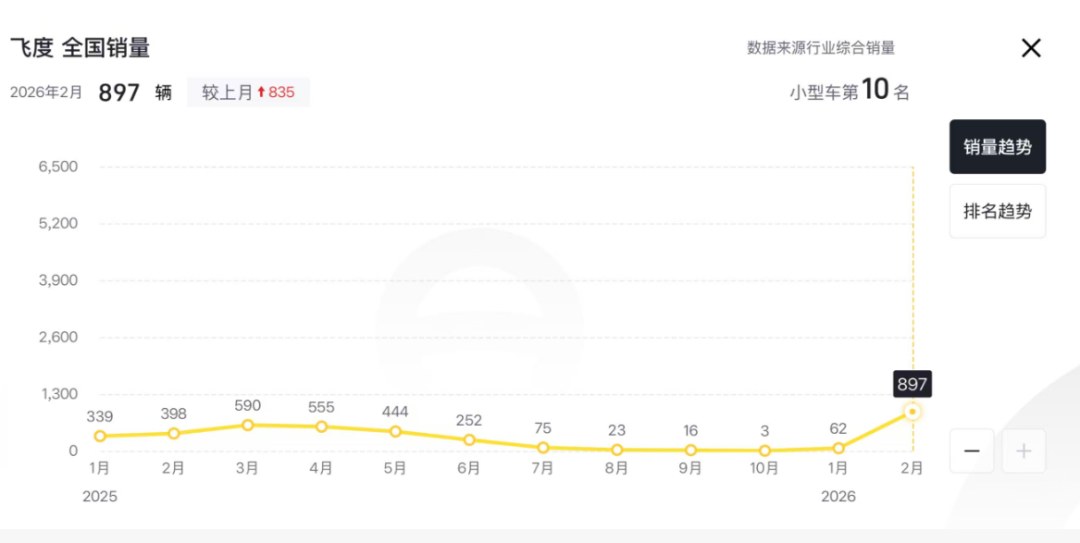Select the March 2025 data point (590)
The image size is (1080, 543).
tap(247, 425)
